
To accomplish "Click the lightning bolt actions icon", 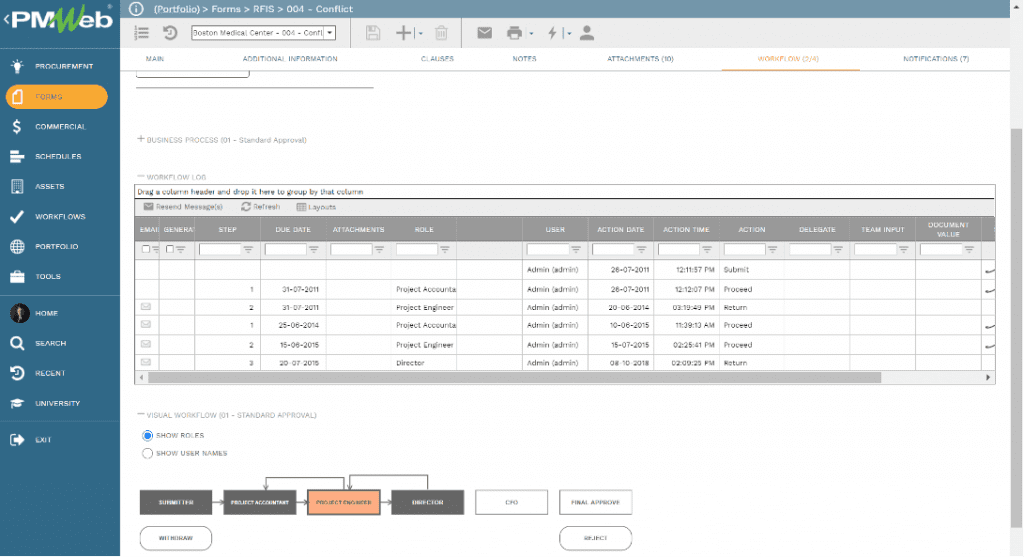I will coord(552,33).
